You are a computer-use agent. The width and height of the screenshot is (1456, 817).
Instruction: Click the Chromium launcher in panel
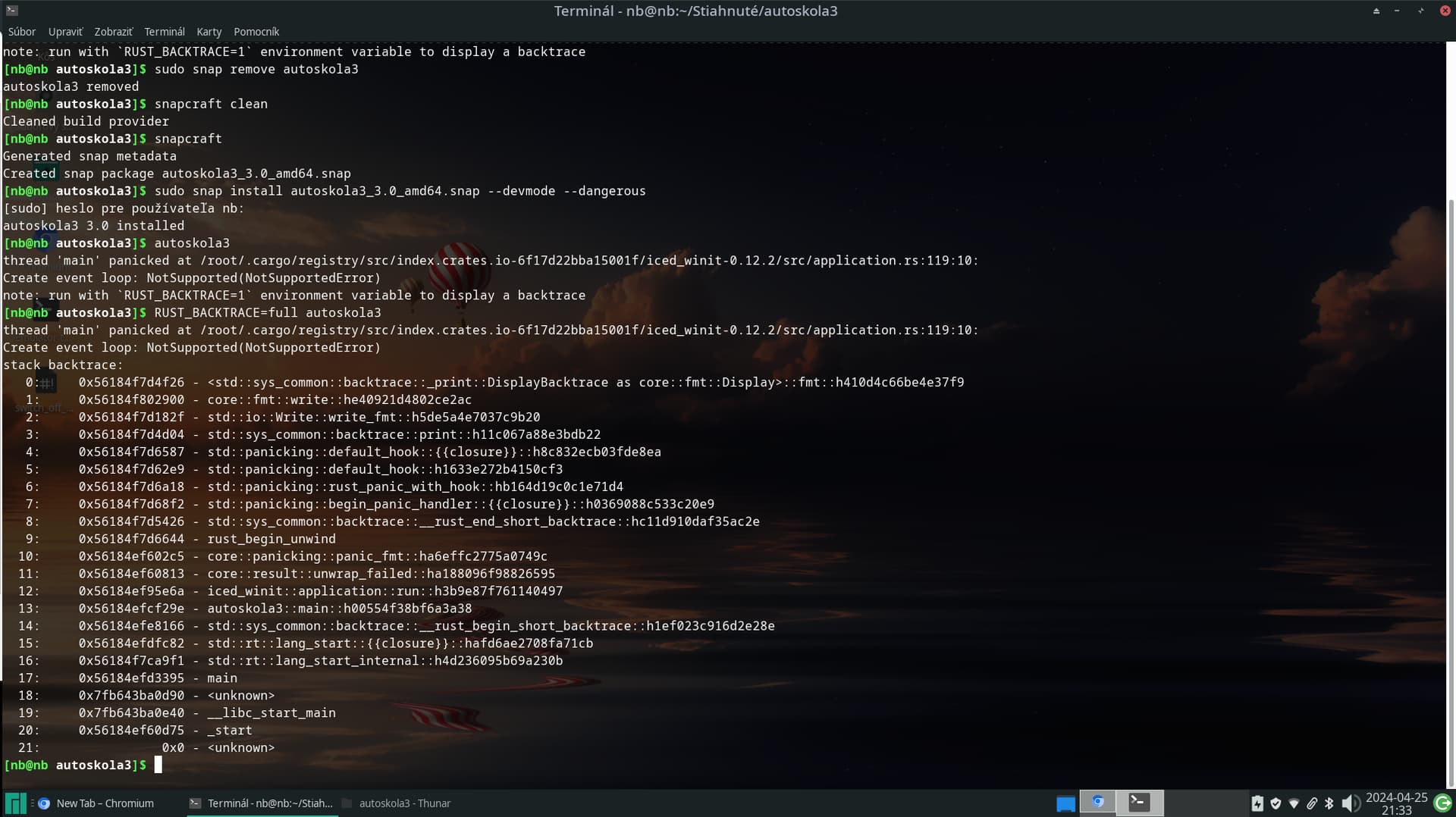tap(1097, 802)
